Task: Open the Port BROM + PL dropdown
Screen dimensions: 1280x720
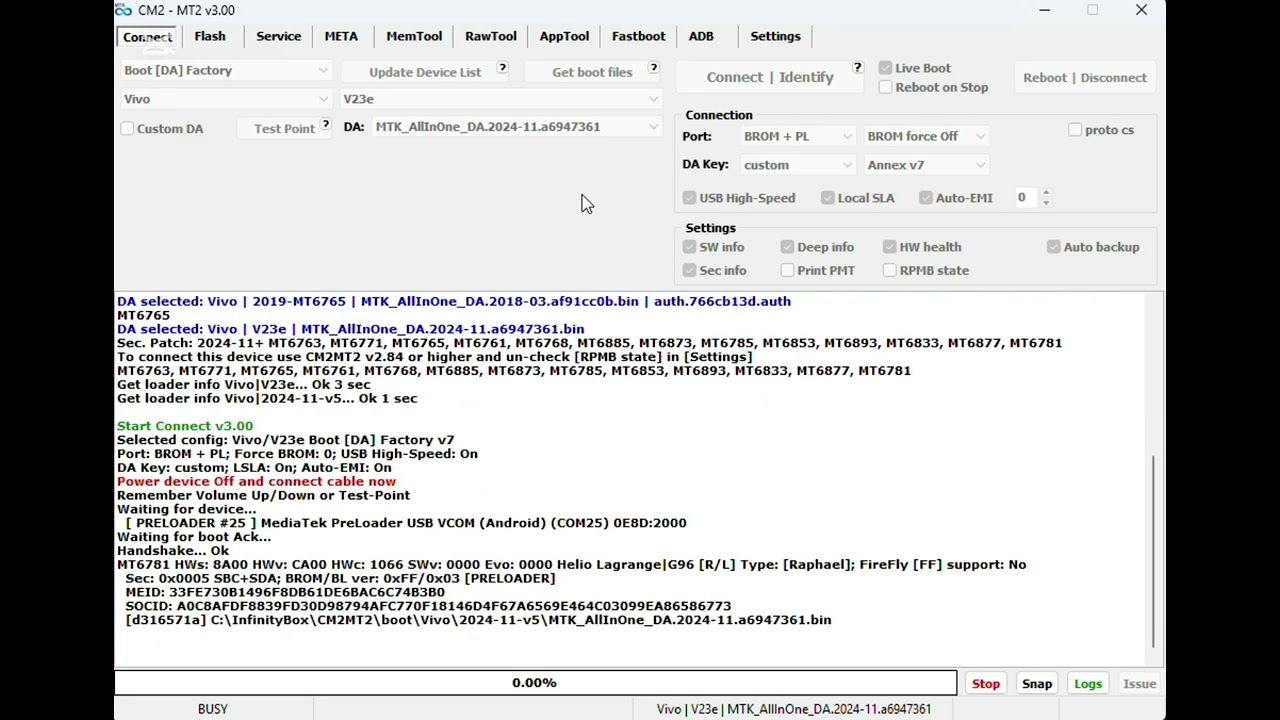Action: click(797, 136)
